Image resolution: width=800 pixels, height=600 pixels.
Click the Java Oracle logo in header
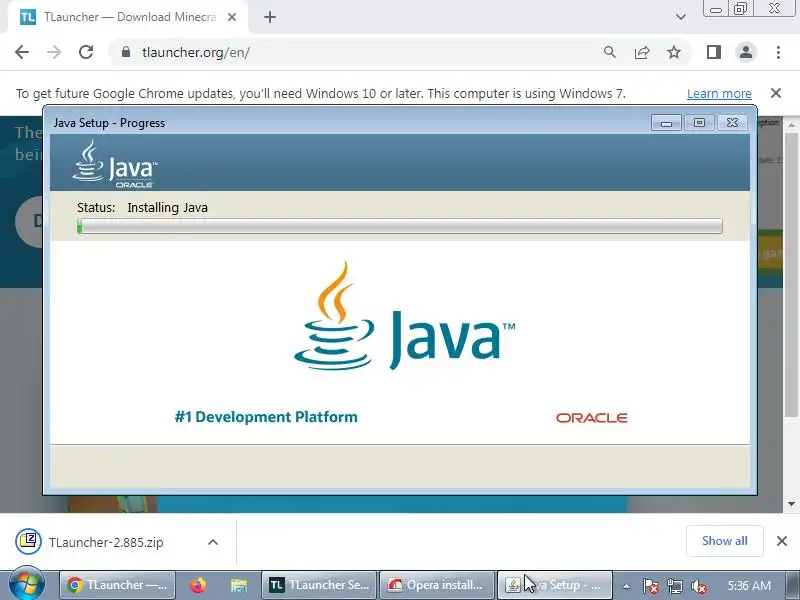coord(115,163)
